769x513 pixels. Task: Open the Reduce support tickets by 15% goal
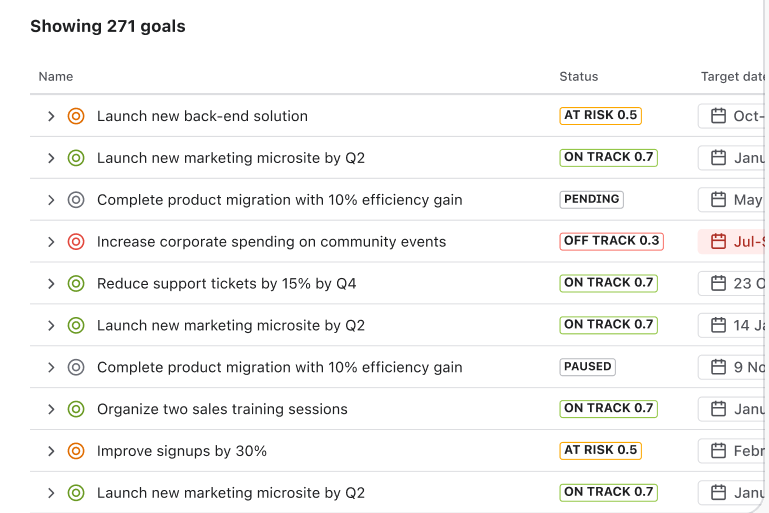click(x=226, y=284)
